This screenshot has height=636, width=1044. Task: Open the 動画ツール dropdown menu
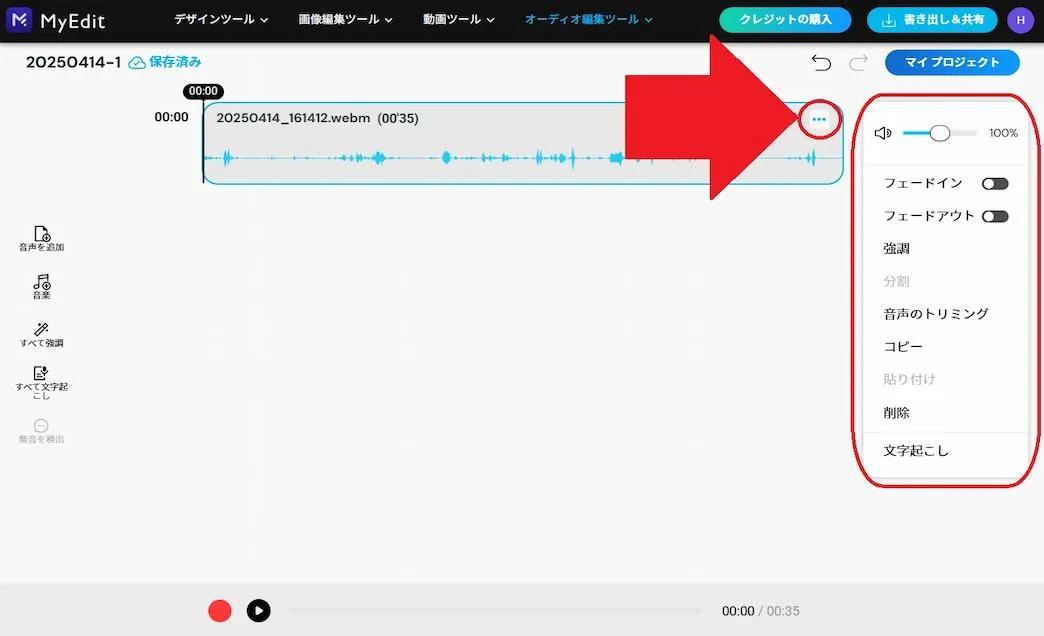(x=453, y=19)
